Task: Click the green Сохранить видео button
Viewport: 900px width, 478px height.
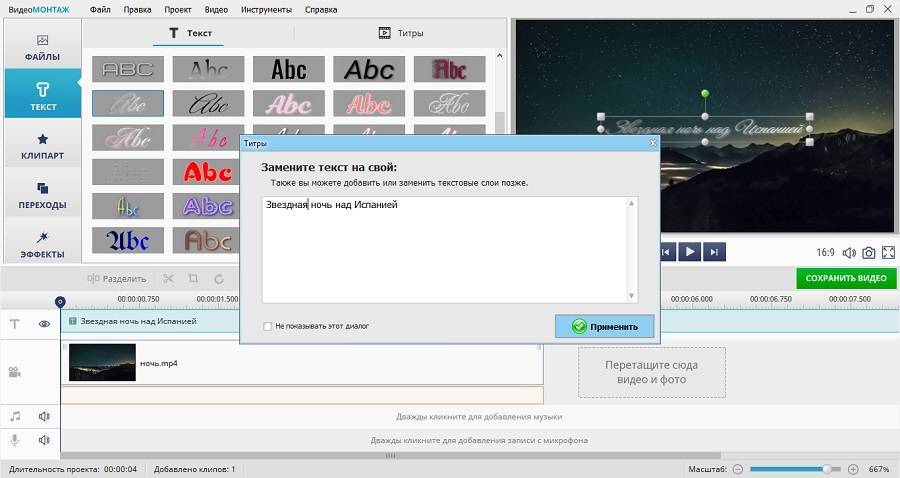Action: pyautogui.click(x=846, y=278)
